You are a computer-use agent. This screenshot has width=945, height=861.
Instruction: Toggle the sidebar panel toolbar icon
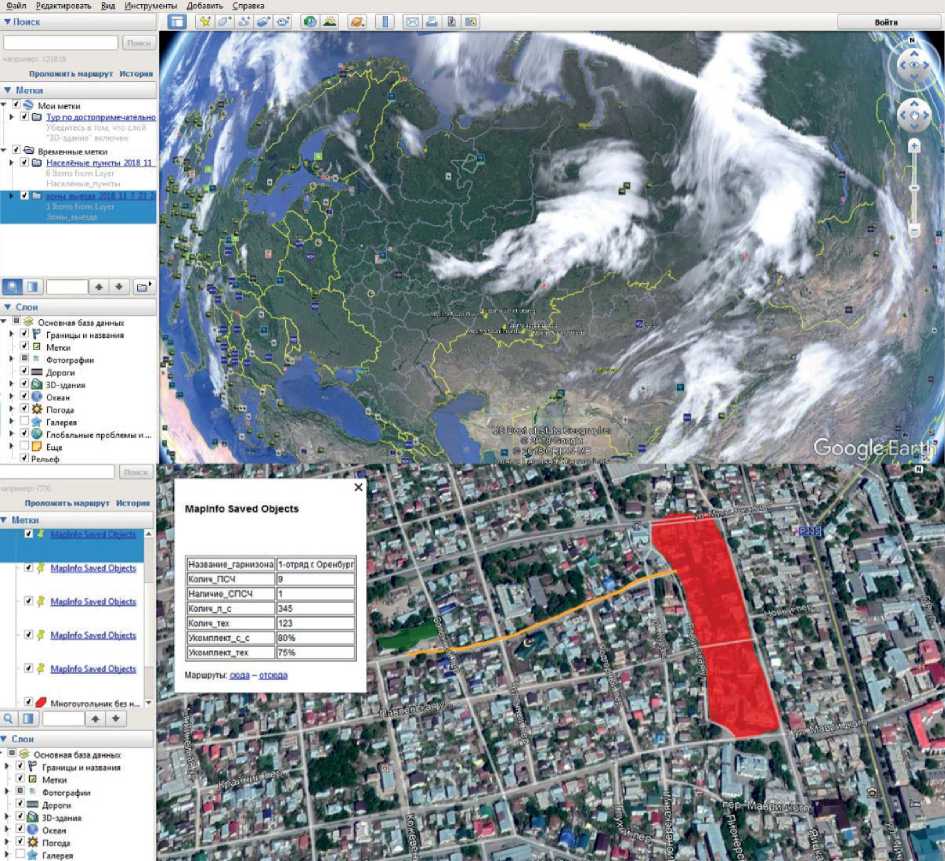point(176,21)
